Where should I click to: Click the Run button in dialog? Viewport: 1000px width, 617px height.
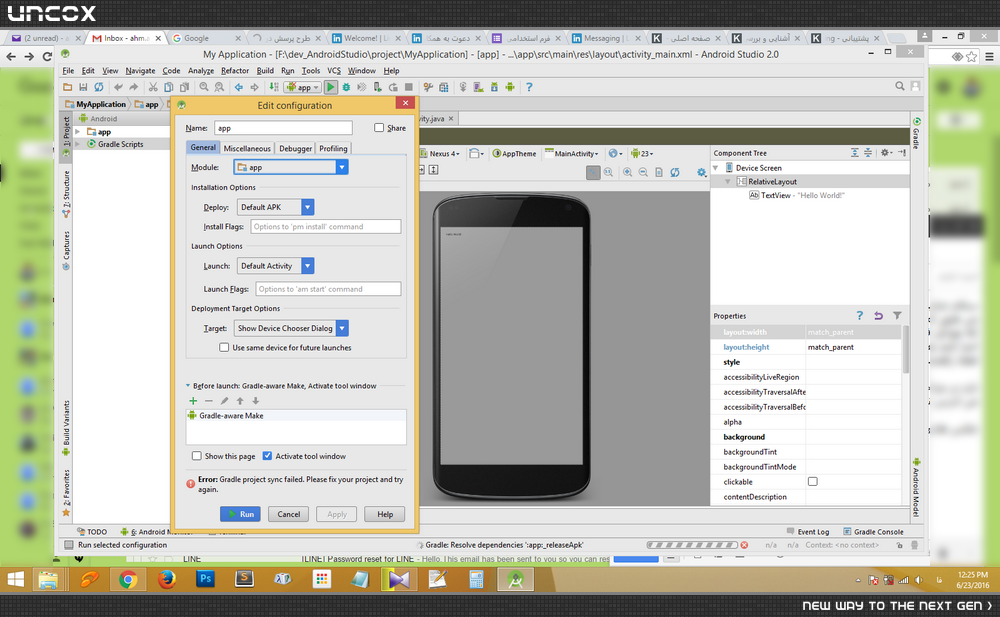tap(240, 514)
